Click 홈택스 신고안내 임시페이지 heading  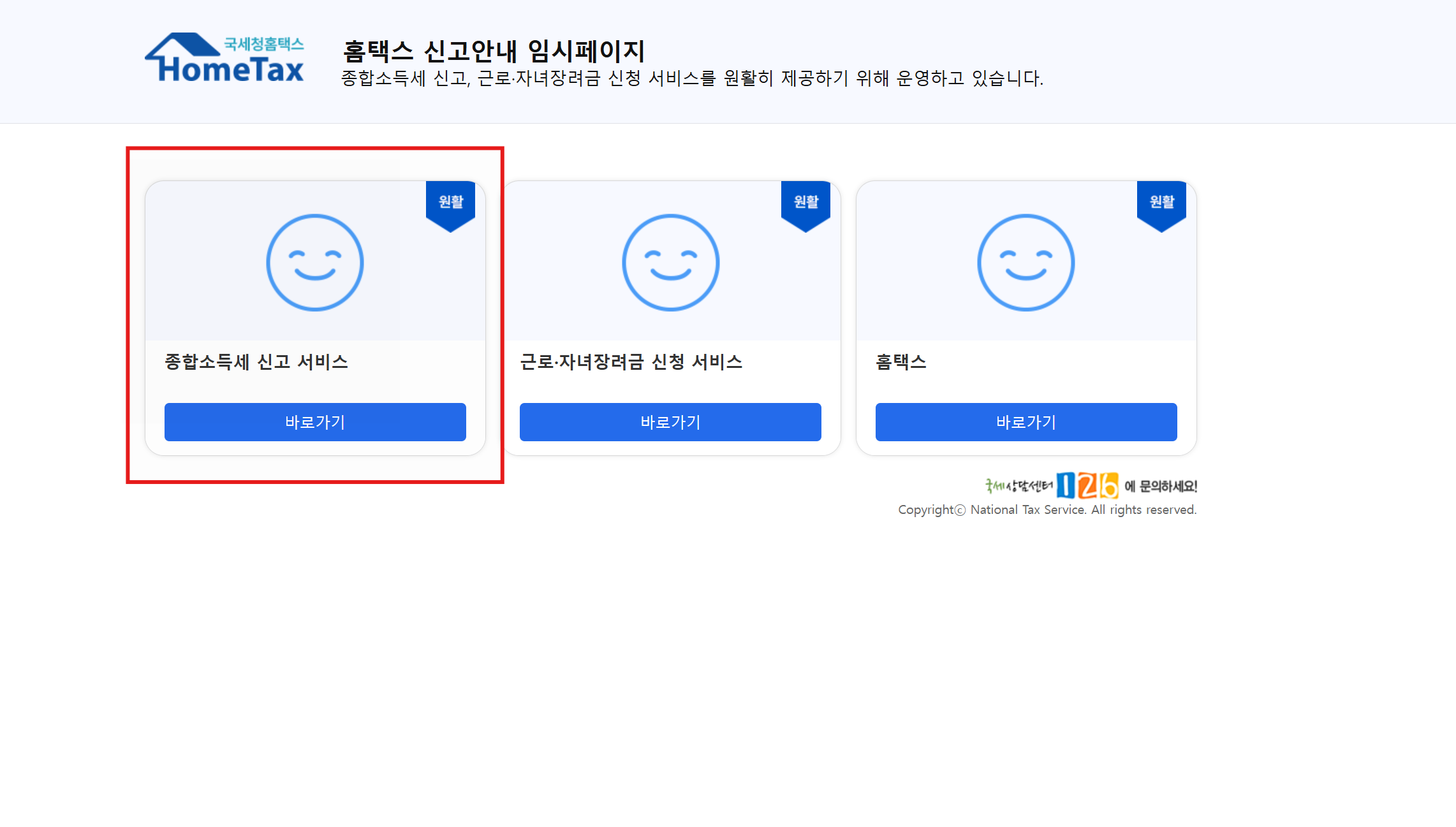[493, 51]
